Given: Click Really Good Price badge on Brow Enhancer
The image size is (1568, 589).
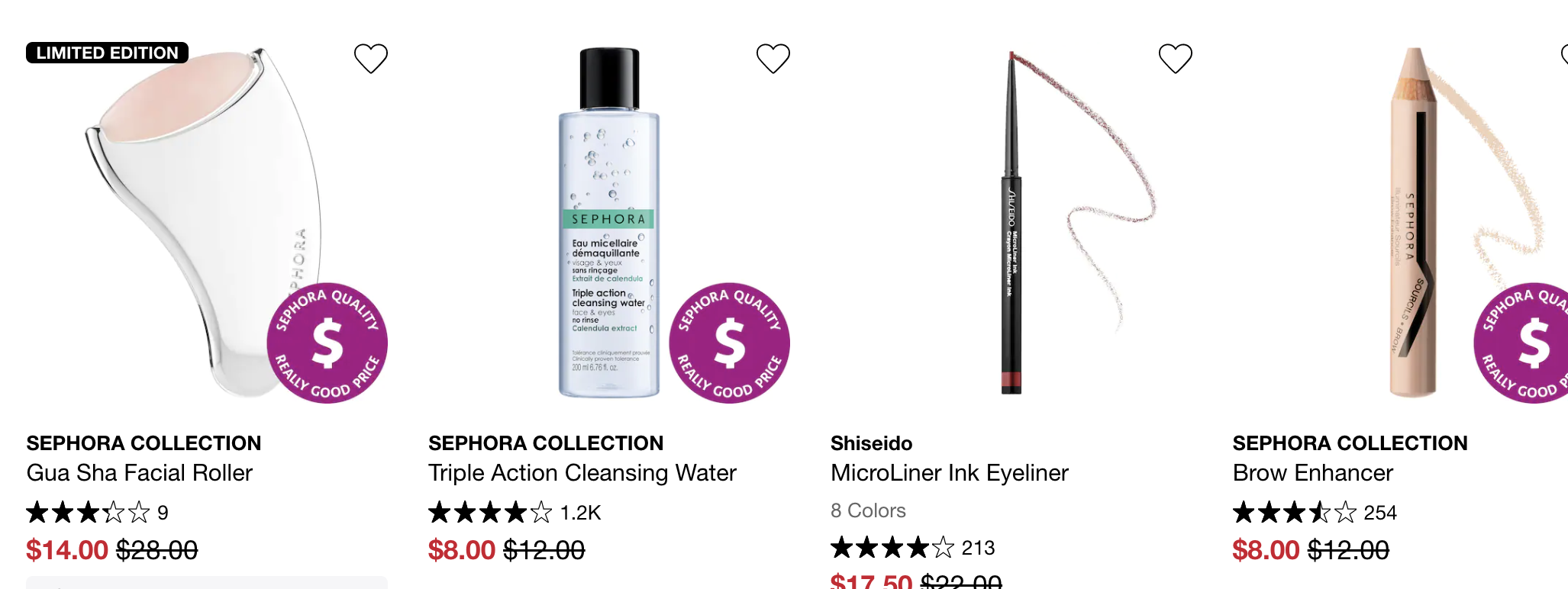Looking at the screenshot, I should point(1521,343).
